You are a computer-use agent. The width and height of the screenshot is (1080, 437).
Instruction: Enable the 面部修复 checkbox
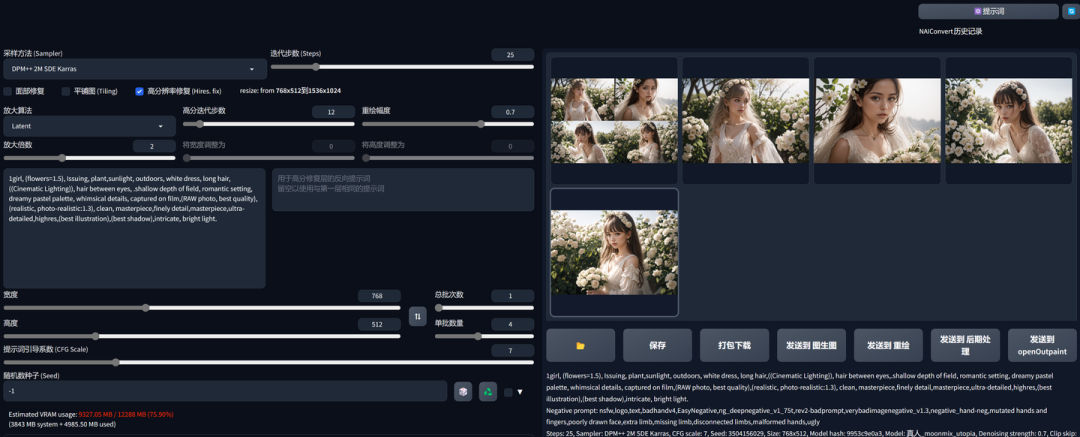click(x=8, y=91)
